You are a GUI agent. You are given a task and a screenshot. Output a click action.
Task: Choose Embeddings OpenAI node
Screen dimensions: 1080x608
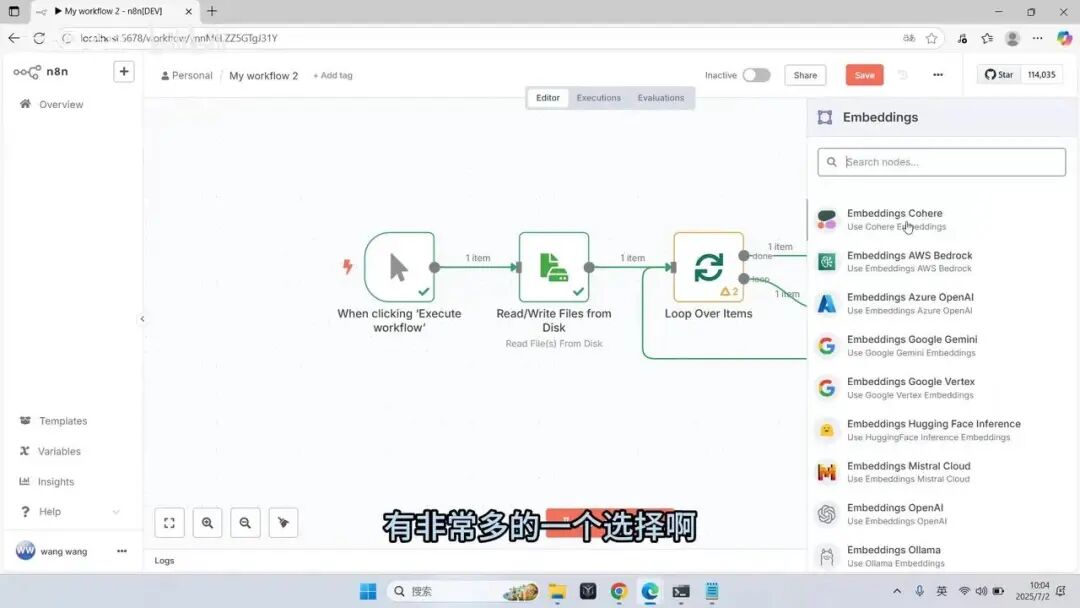click(942, 514)
